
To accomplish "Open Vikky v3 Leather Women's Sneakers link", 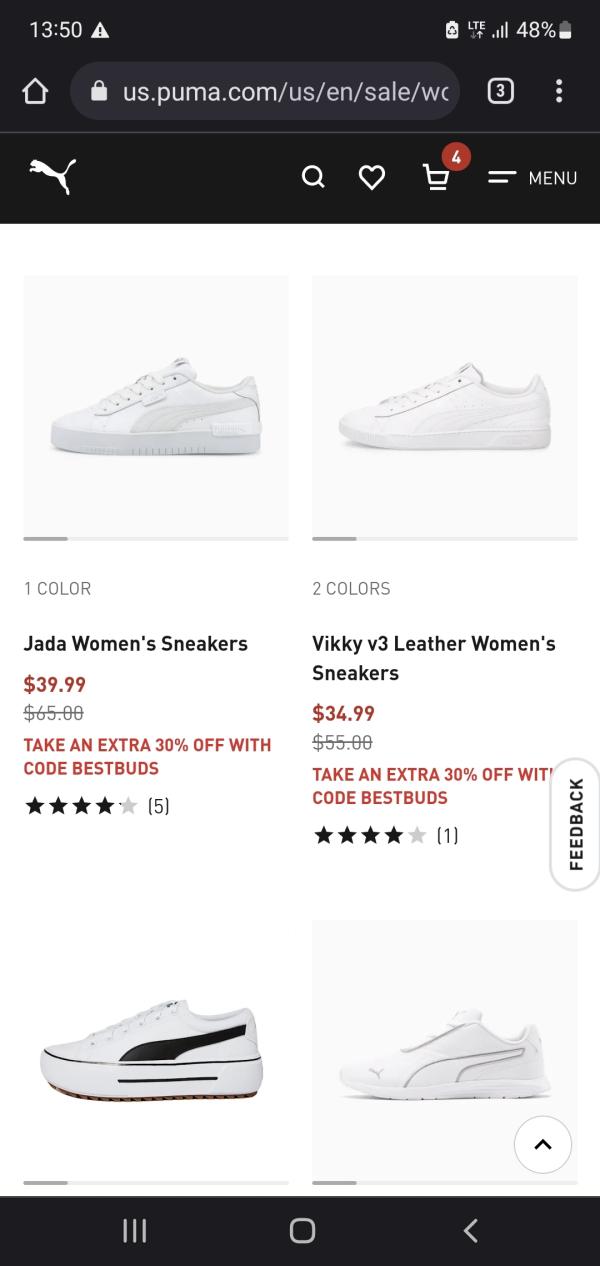I will (433, 658).
